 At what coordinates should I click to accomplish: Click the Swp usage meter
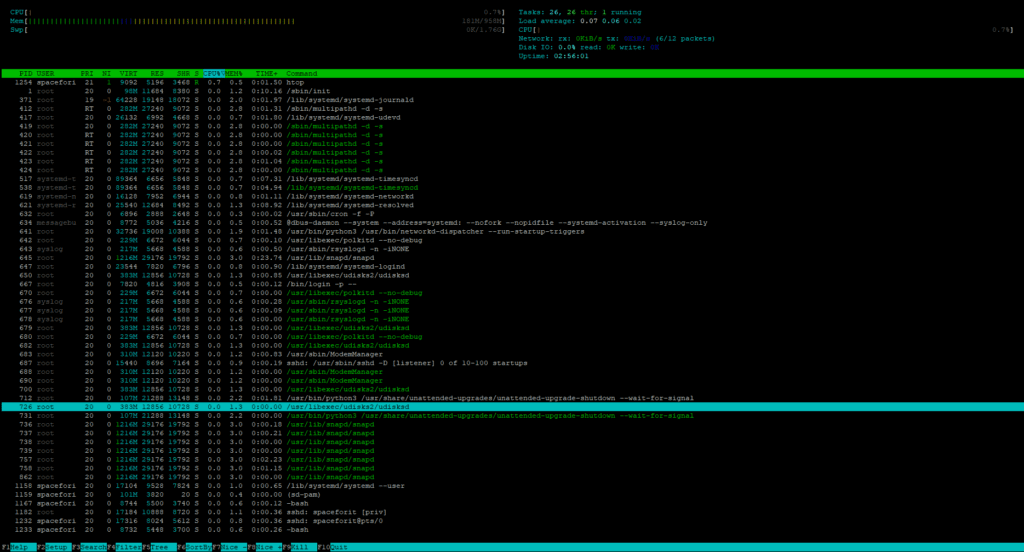pos(257,29)
